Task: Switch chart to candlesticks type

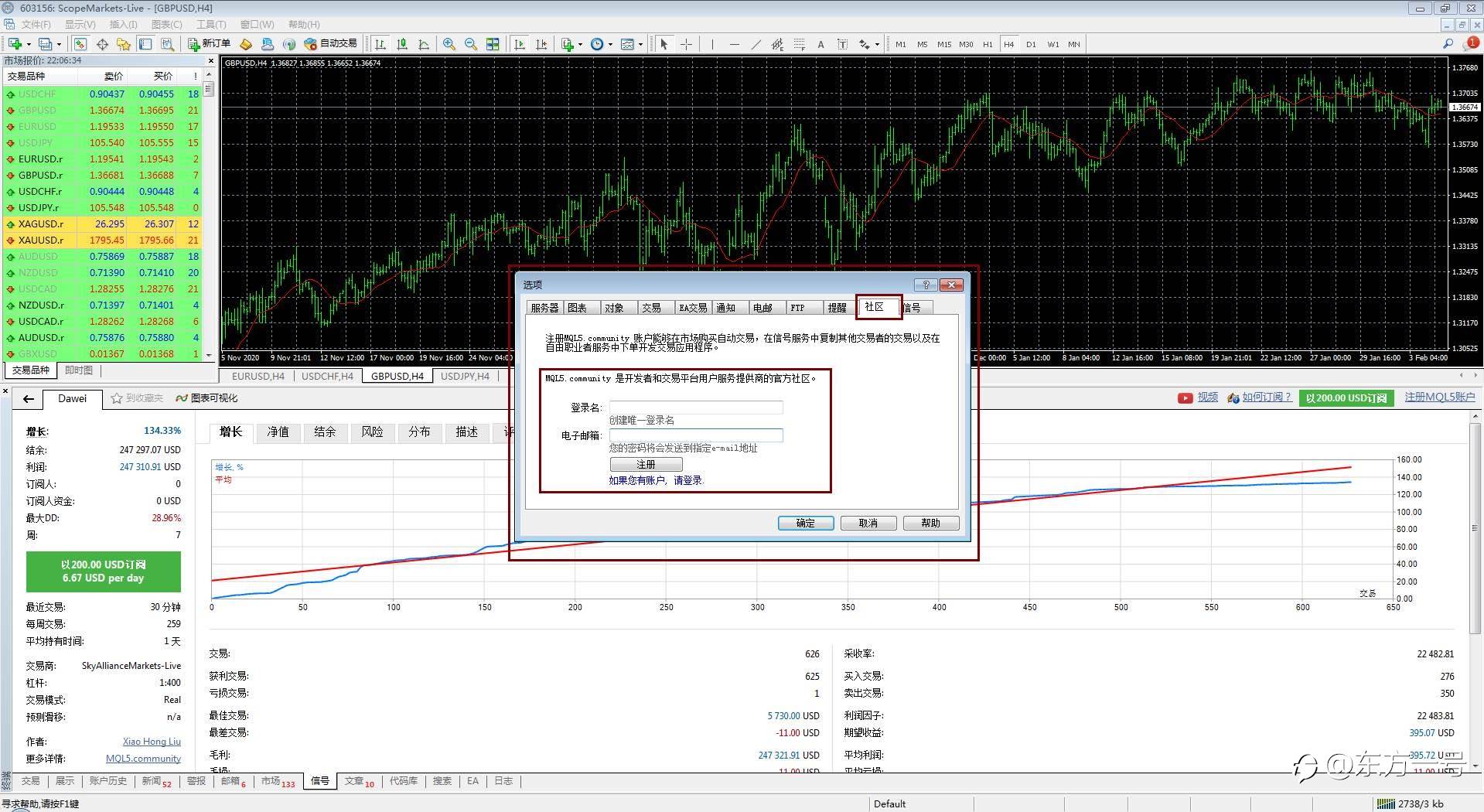Action: (x=402, y=44)
